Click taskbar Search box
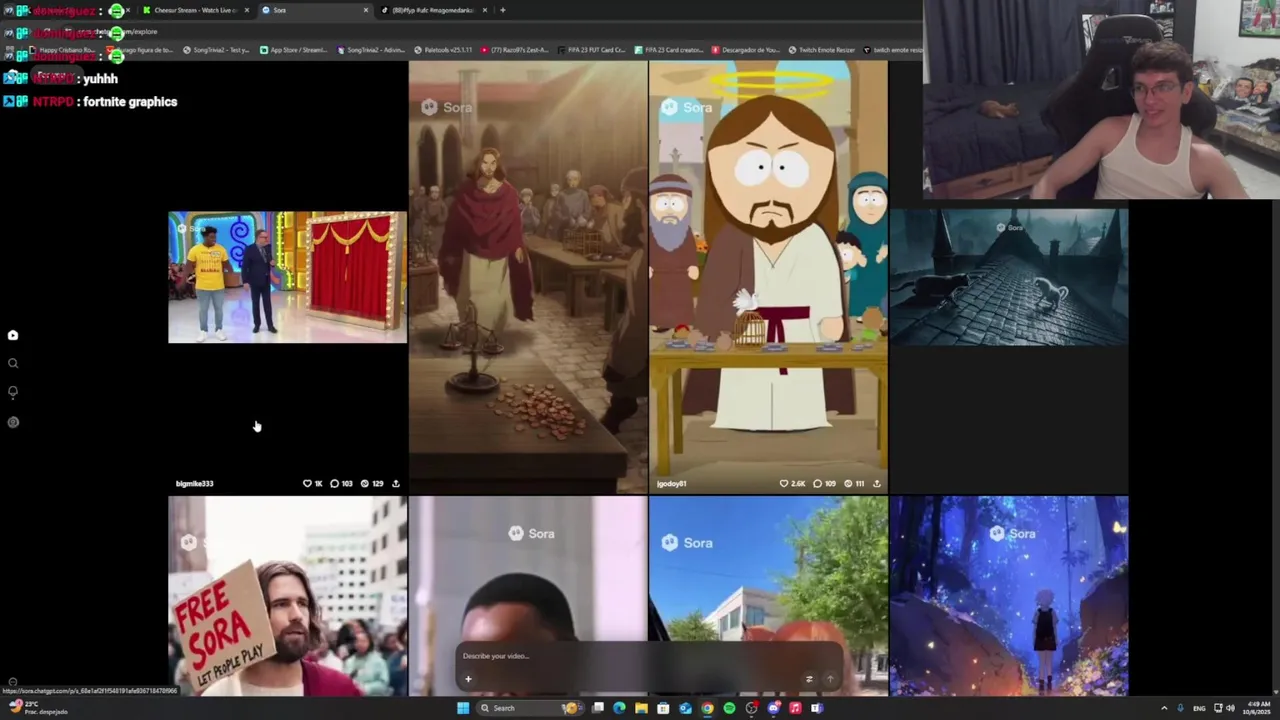Screen dimensions: 1280x720 530,708
